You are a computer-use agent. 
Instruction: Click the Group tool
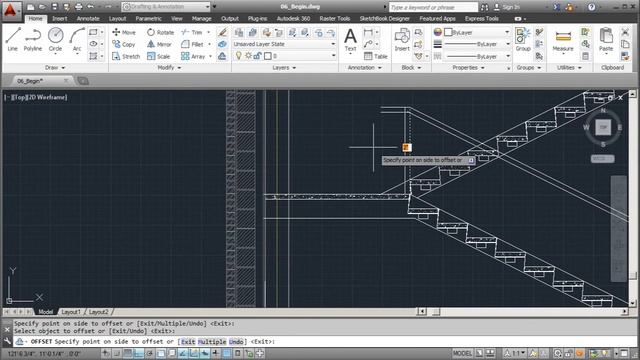(523, 40)
